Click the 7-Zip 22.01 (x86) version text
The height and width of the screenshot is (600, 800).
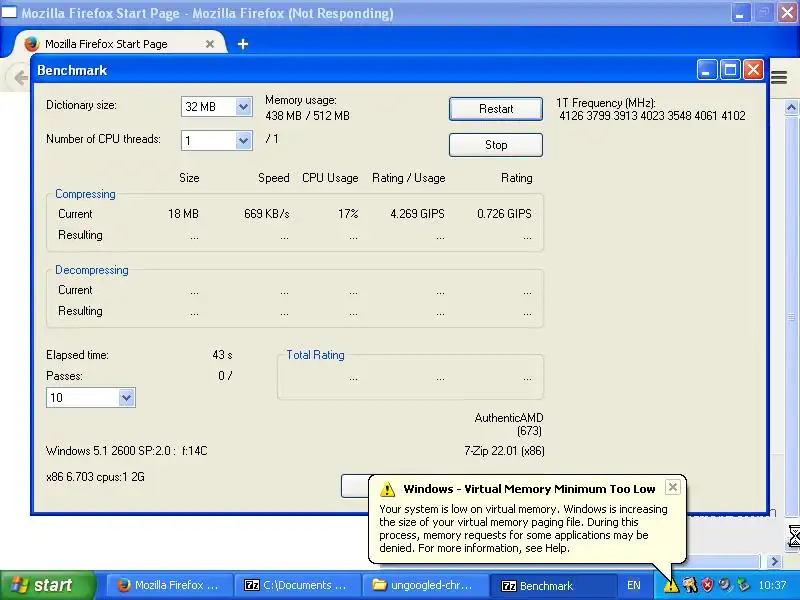[504, 451]
